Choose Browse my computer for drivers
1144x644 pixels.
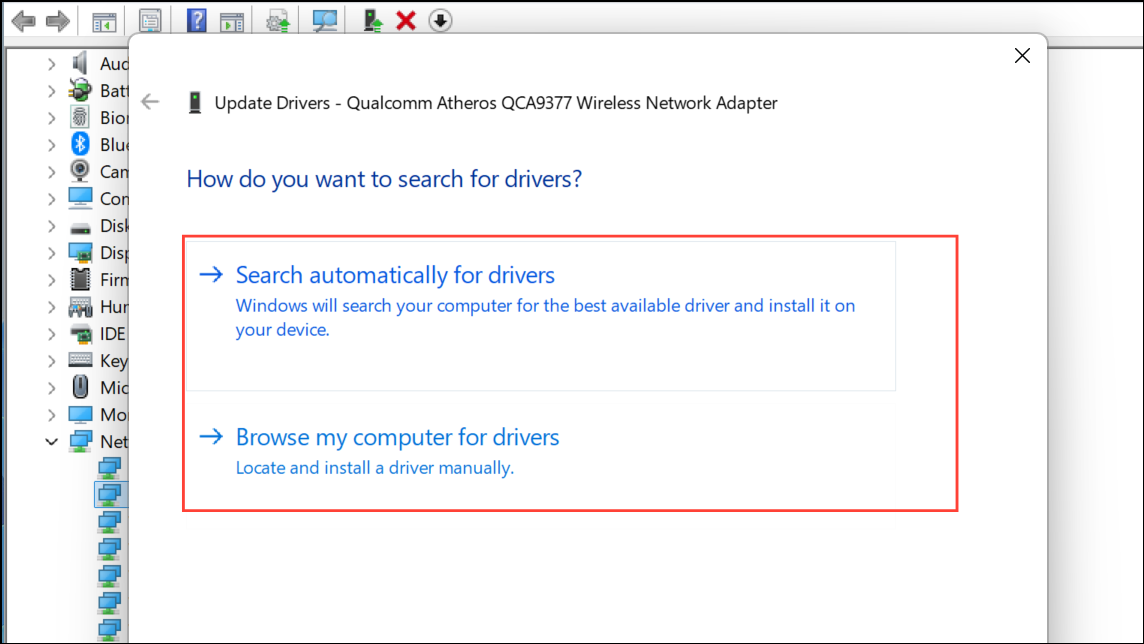point(397,437)
